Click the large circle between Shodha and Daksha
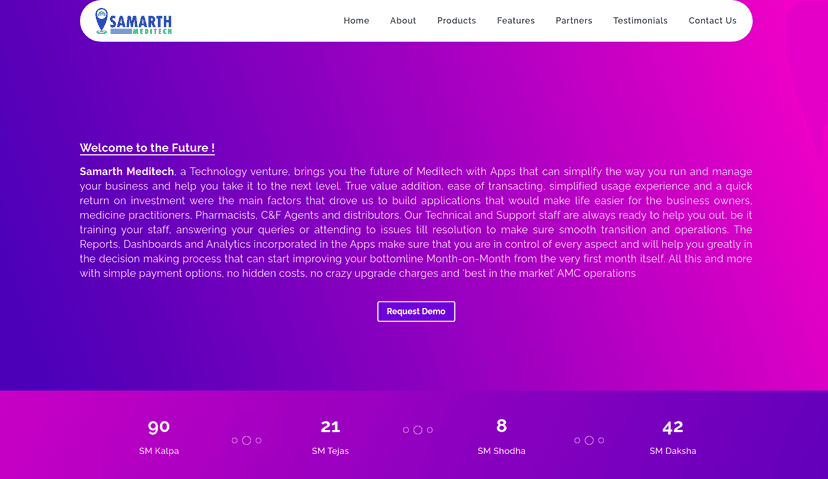828x479 pixels. (x=589, y=440)
